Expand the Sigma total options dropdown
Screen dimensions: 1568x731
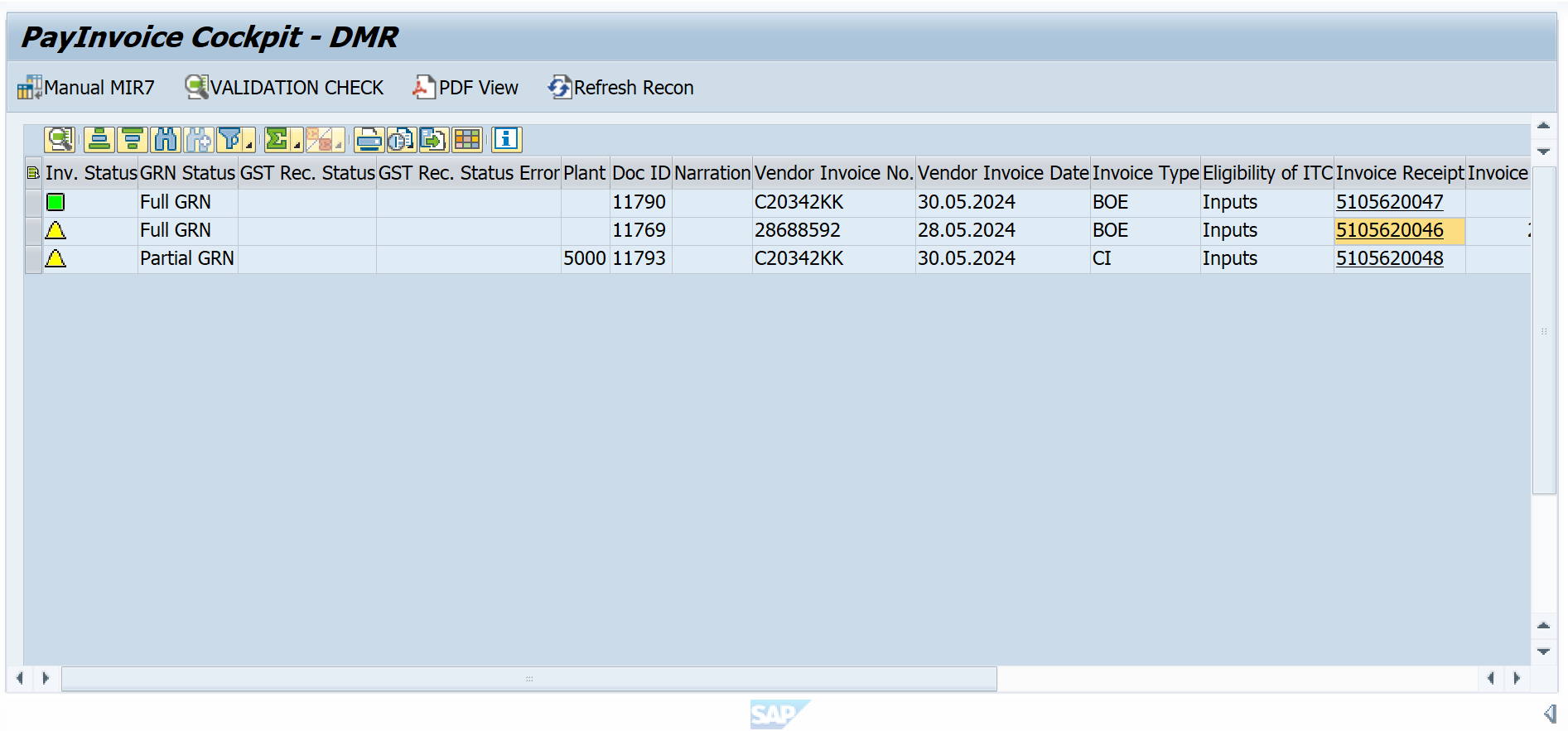click(x=297, y=145)
